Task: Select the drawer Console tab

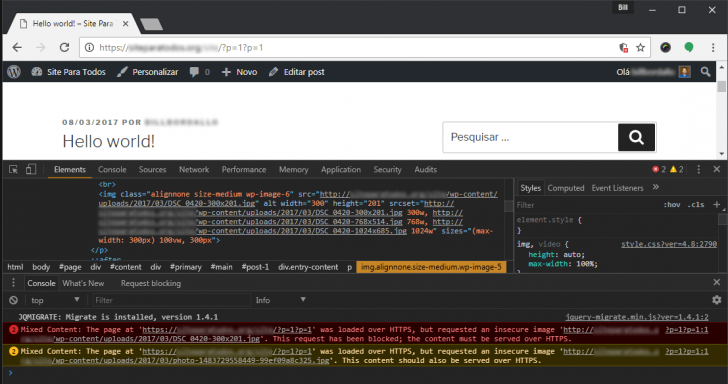Action: [41, 283]
